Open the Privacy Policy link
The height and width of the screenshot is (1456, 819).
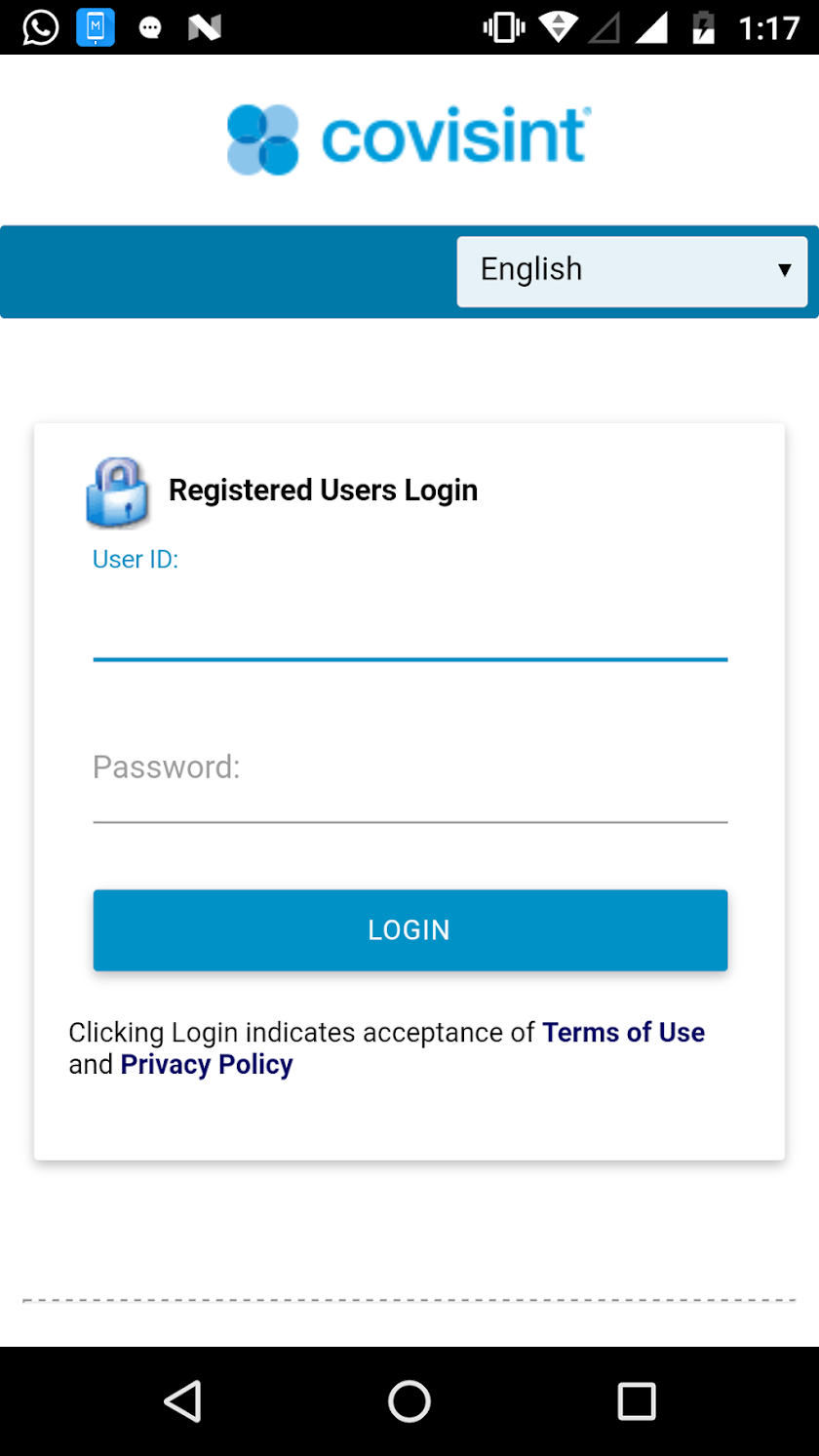[207, 1065]
